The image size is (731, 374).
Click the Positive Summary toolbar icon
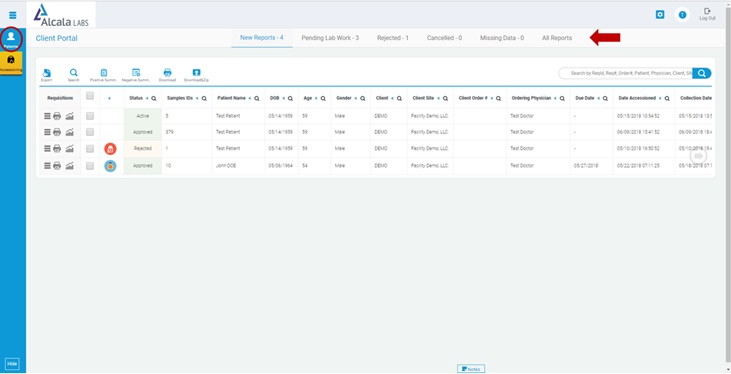pos(103,75)
